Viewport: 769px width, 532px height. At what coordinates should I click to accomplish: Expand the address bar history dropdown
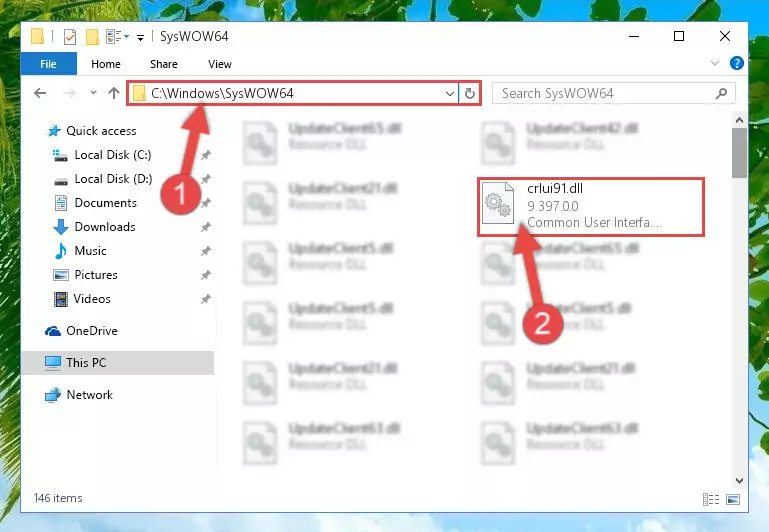coord(449,93)
